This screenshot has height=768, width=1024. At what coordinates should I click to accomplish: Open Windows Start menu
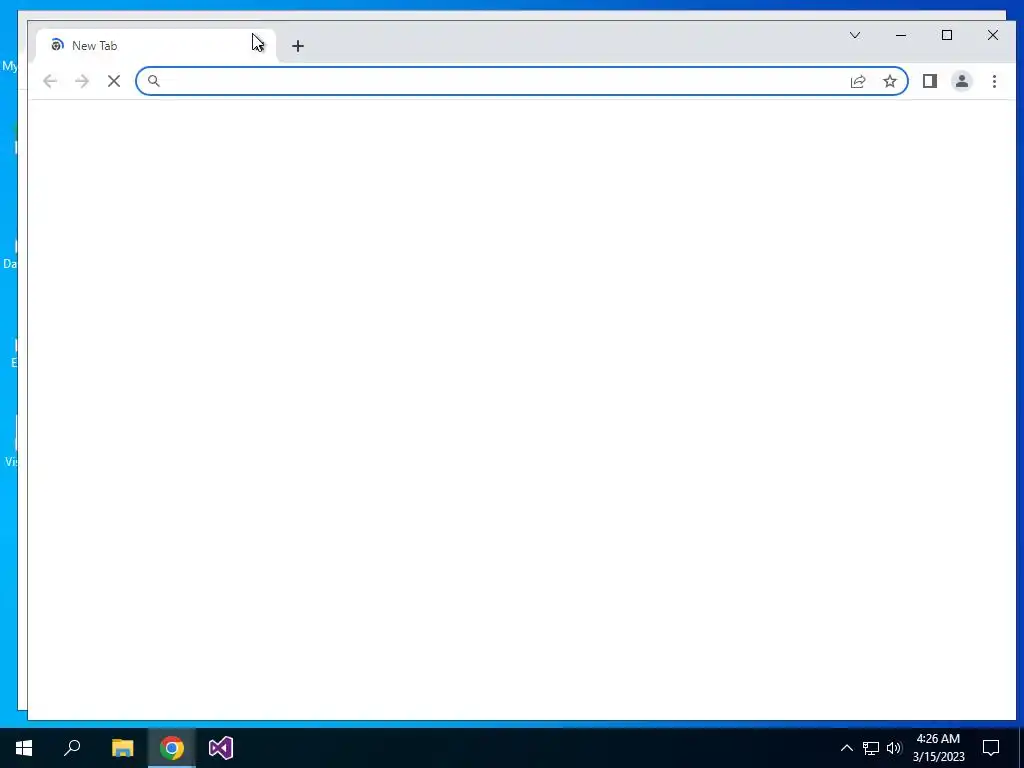(24, 748)
